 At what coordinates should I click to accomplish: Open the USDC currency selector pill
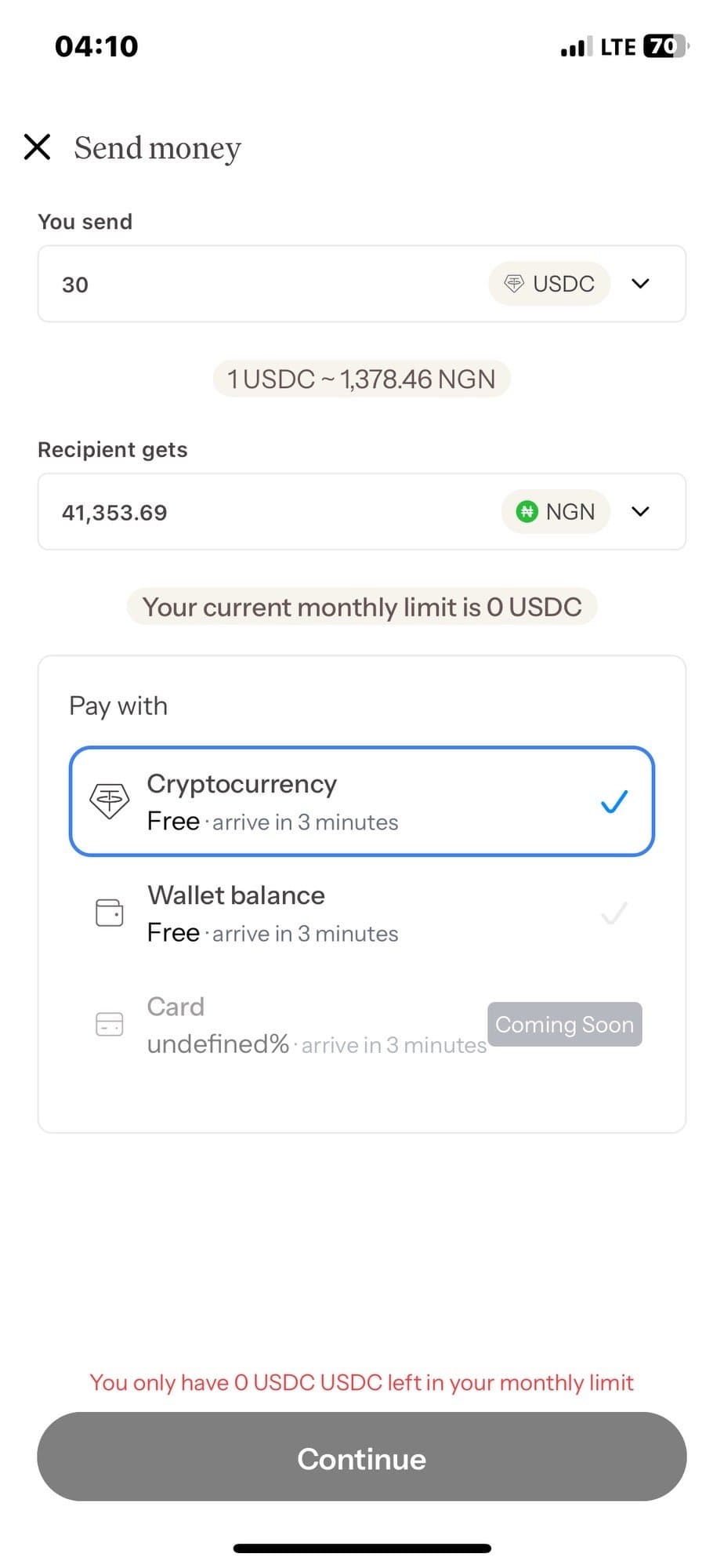click(550, 284)
